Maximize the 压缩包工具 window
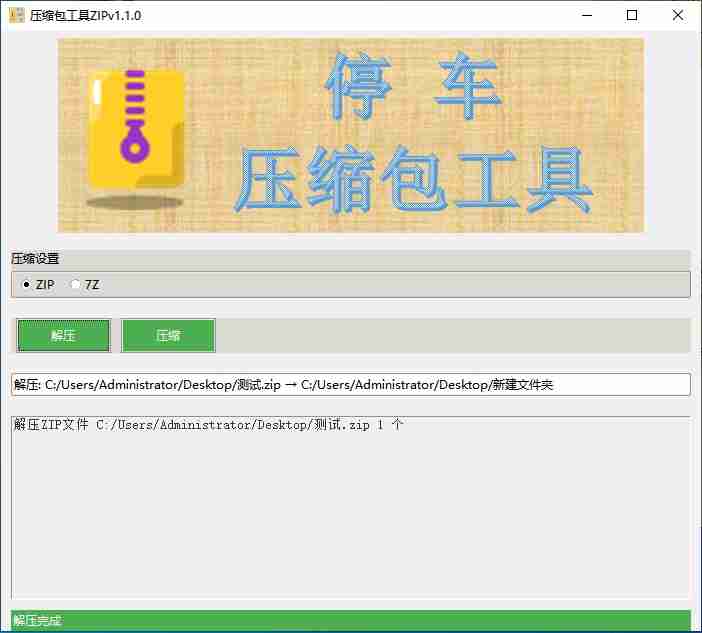Image resolution: width=702 pixels, height=633 pixels. point(632,15)
